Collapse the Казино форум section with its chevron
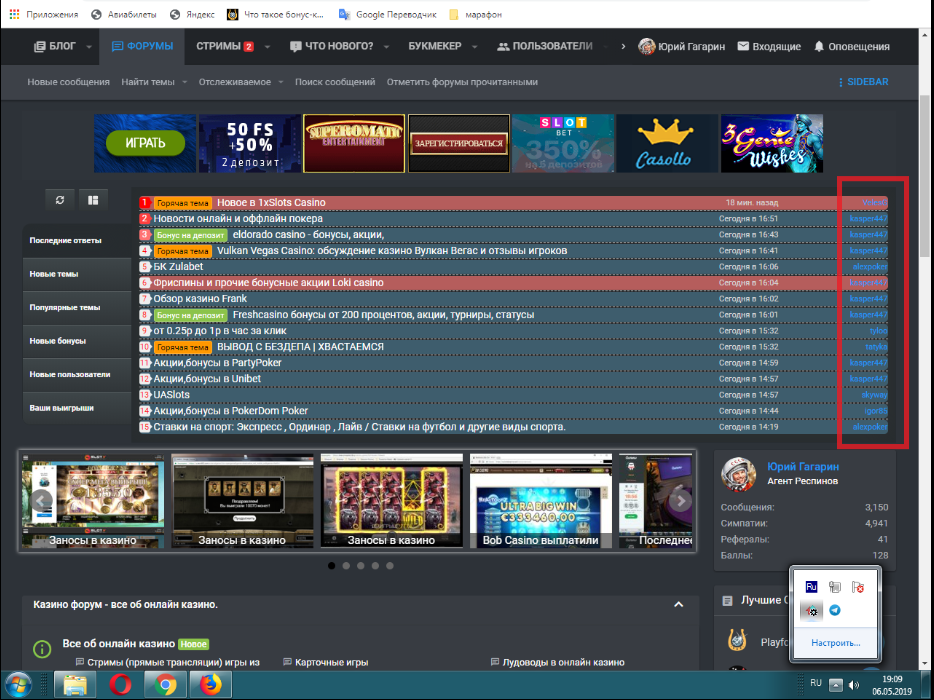 pyautogui.click(x=678, y=604)
